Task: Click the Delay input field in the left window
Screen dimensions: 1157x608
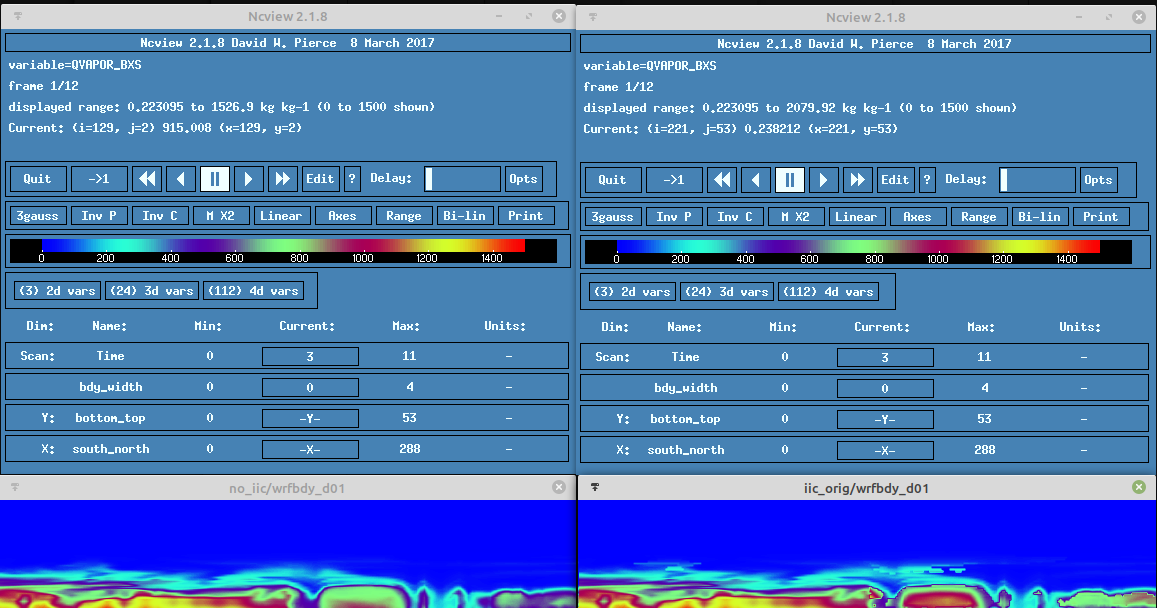Action: tap(464, 179)
